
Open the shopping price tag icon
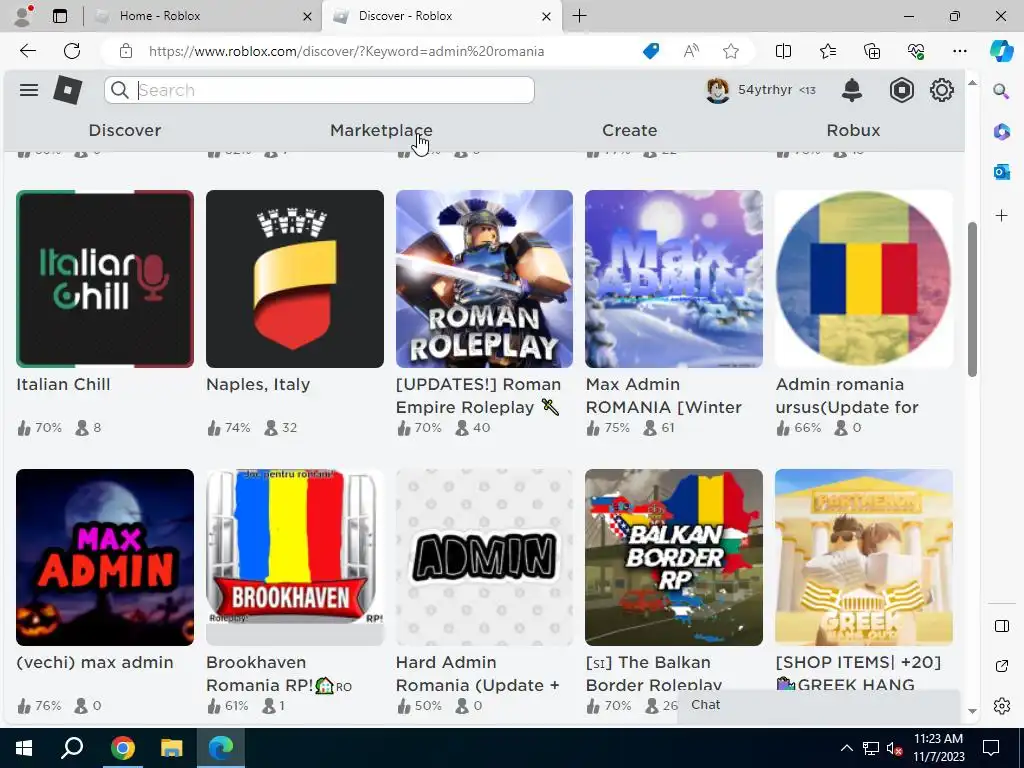coord(651,51)
